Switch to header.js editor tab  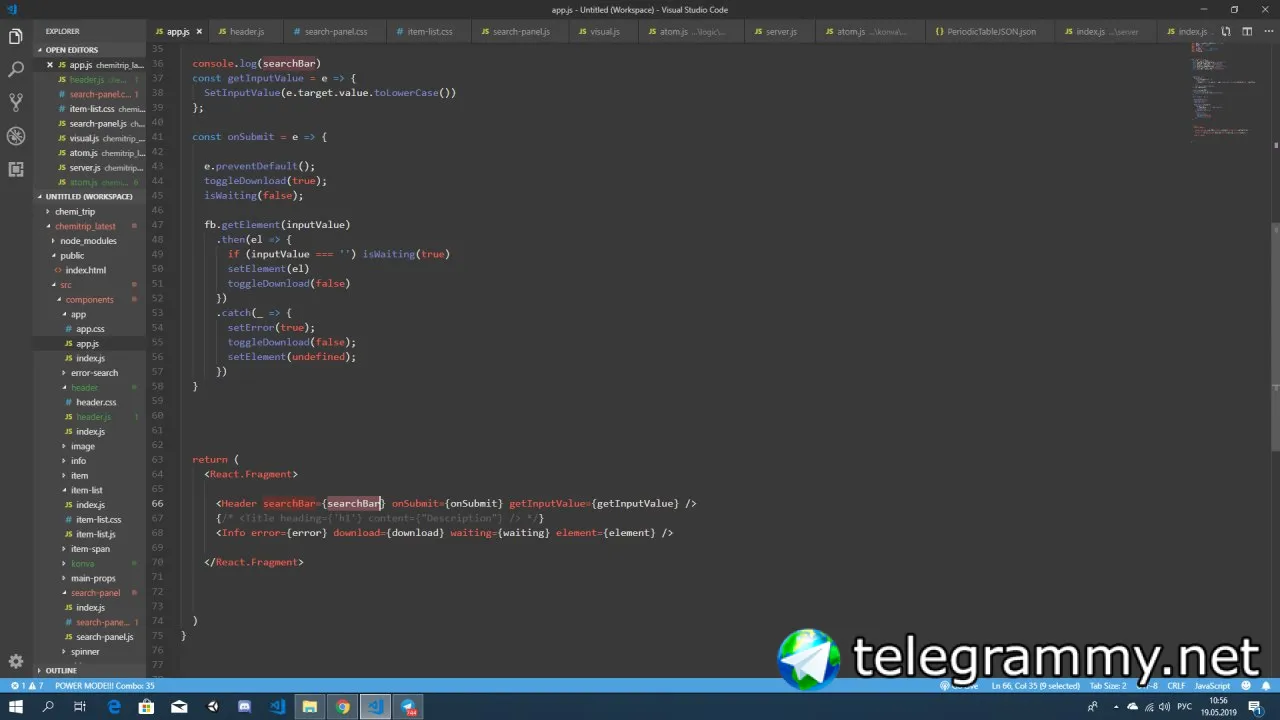pos(247,32)
